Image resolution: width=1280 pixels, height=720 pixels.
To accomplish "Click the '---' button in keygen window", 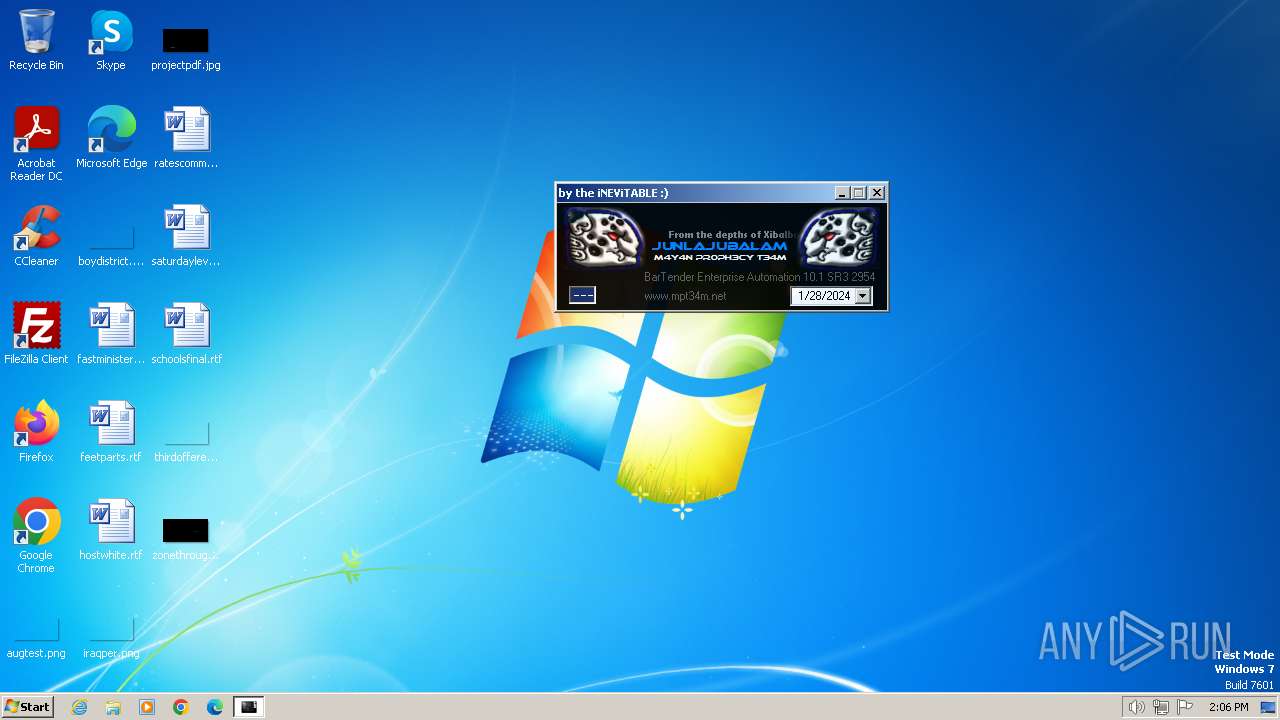I will [582, 295].
